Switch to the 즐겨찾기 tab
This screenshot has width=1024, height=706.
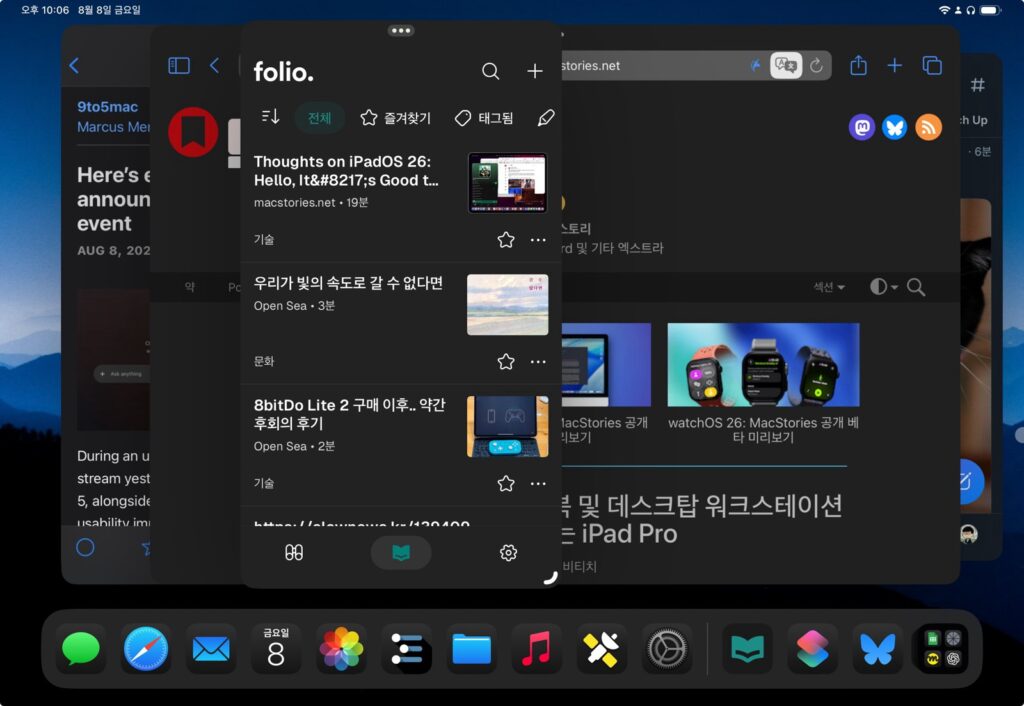395,118
